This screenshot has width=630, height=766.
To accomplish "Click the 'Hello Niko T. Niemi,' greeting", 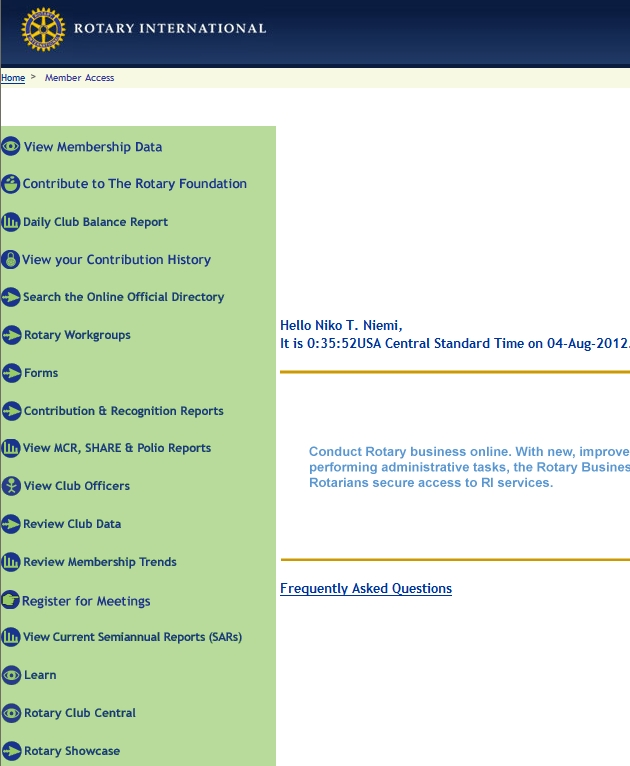I will pyautogui.click(x=341, y=325).
